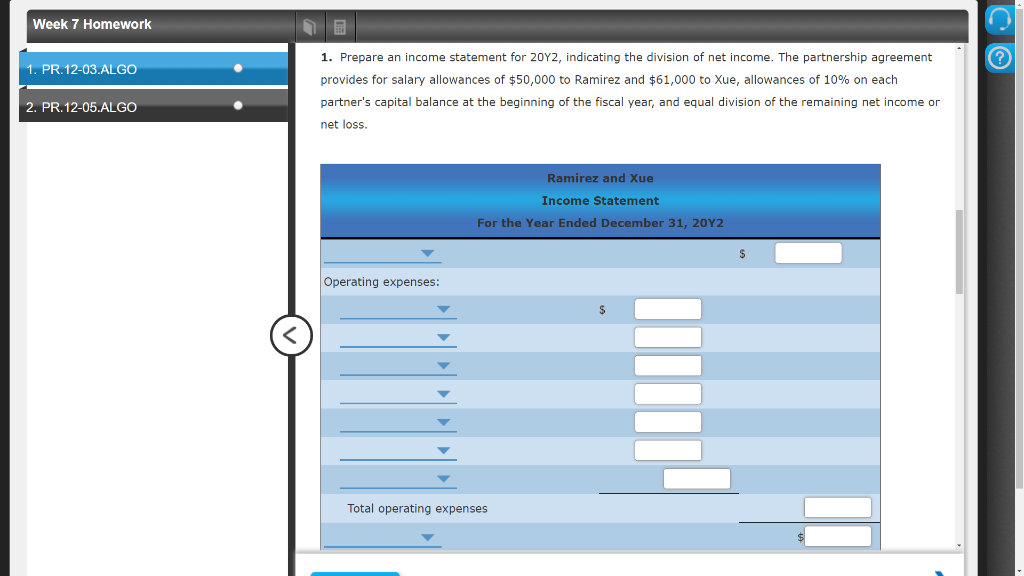
Task: Open the dropdown below Total operating expenses
Action: pos(383,537)
